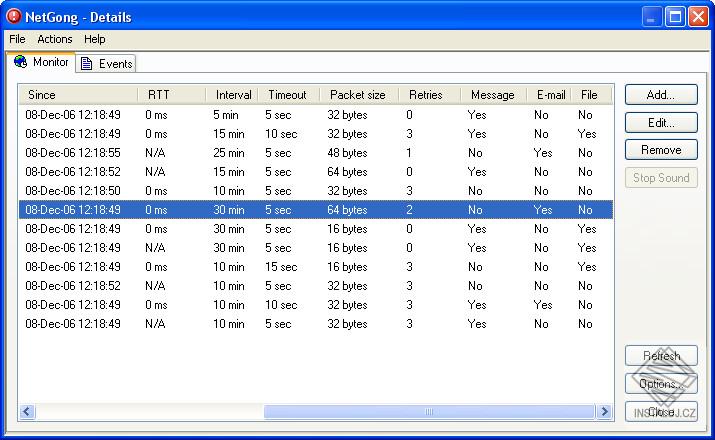
Task: Click the horizontal scrollbar left arrow
Action: click(28, 411)
